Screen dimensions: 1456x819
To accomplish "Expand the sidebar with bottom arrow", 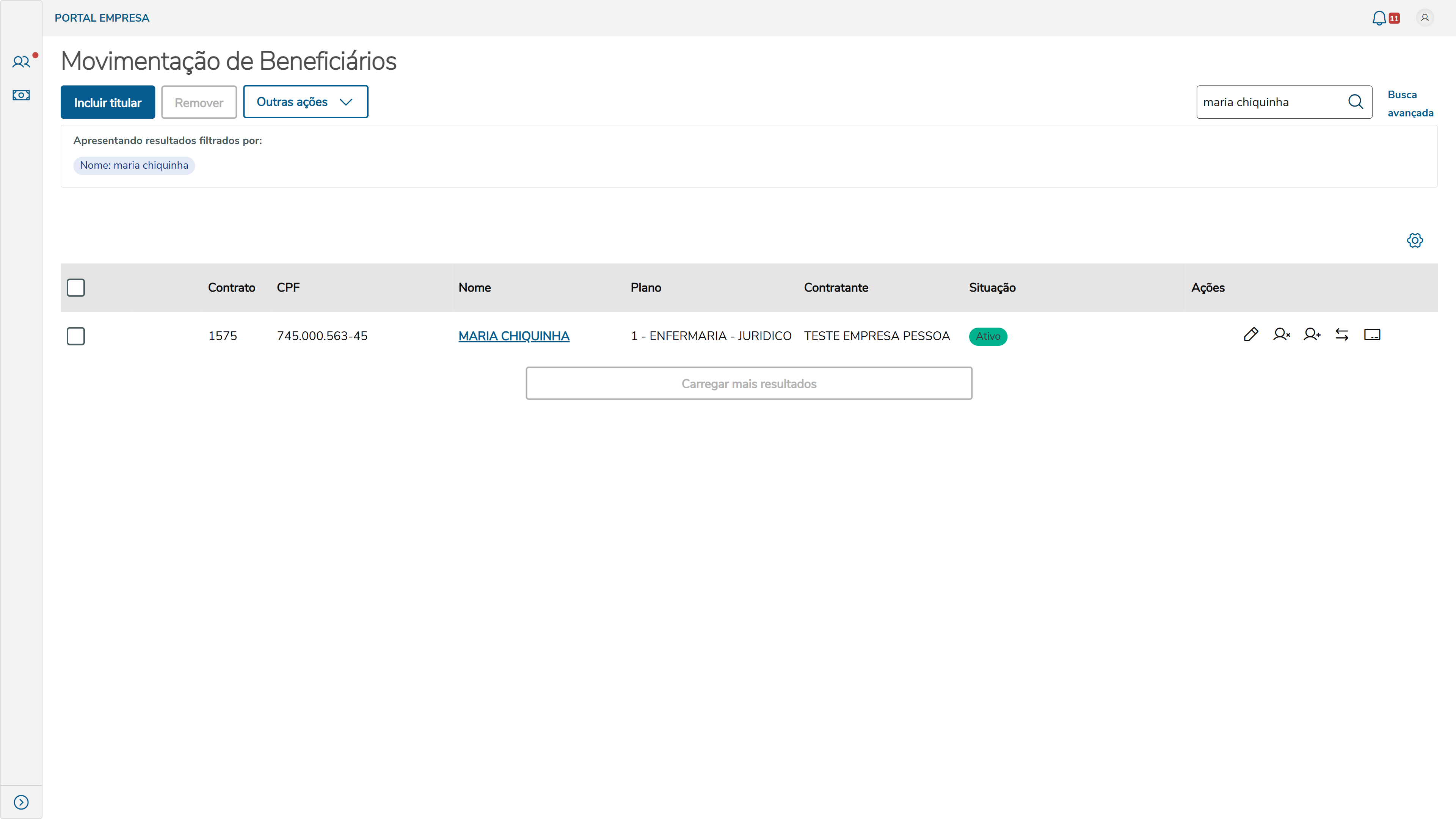I will click(x=21, y=802).
